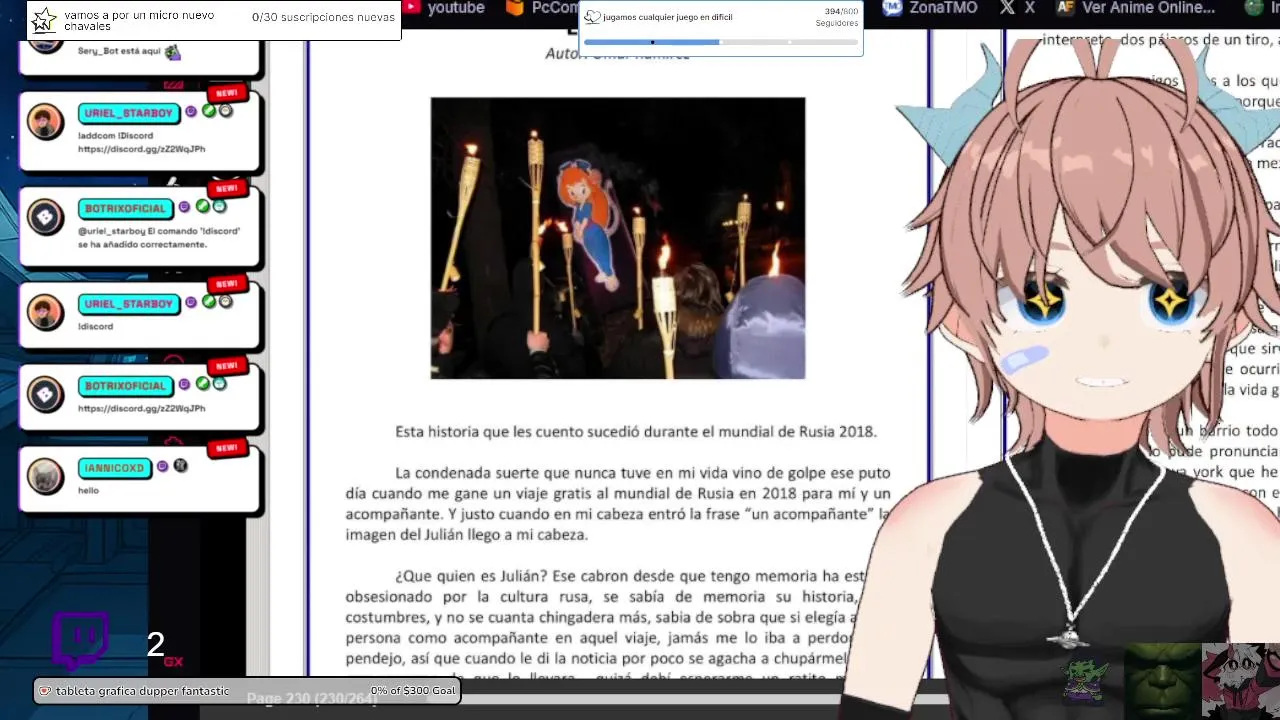Click IANNICOXD avatar beside hello message
Viewport: 1280px width, 720px height.
click(45, 477)
